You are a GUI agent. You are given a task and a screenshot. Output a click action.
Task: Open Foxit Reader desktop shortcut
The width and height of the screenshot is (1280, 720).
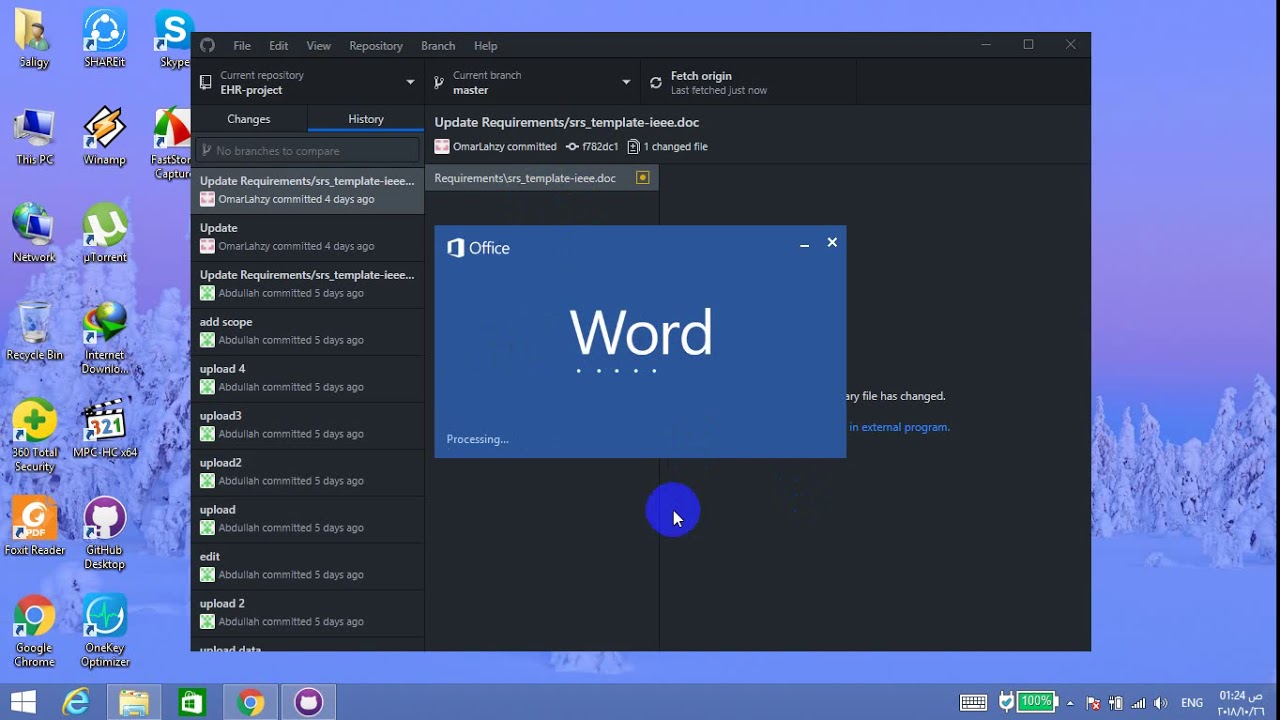(34, 527)
